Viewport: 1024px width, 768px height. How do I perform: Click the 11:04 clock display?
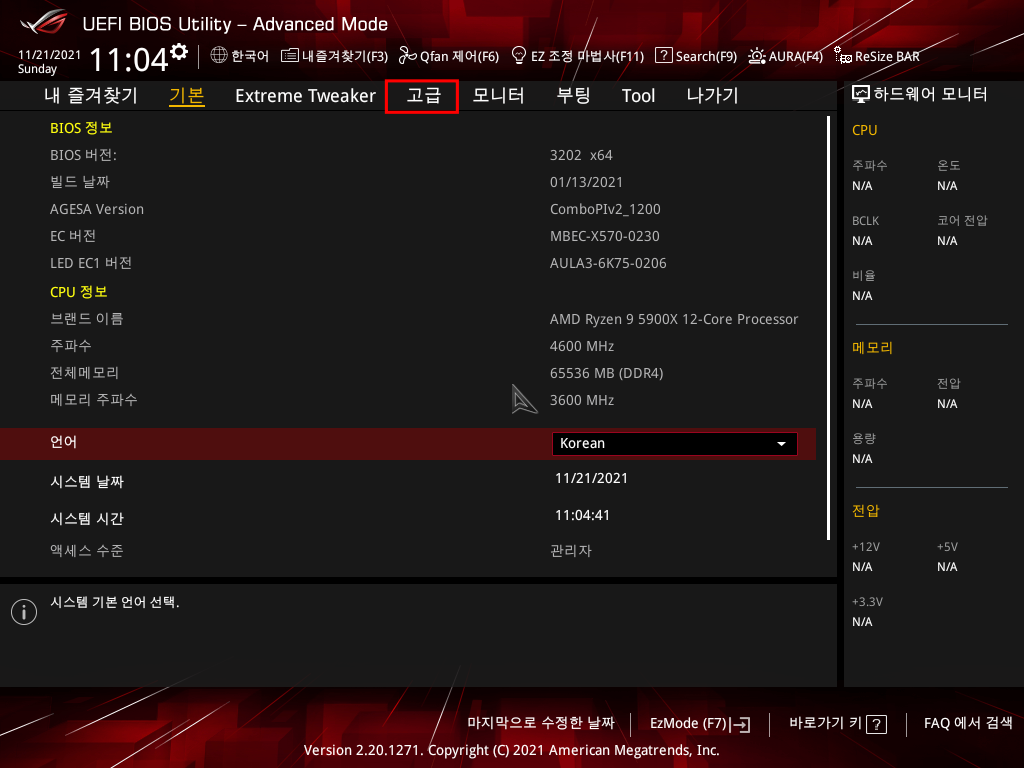click(x=129, y=59)
